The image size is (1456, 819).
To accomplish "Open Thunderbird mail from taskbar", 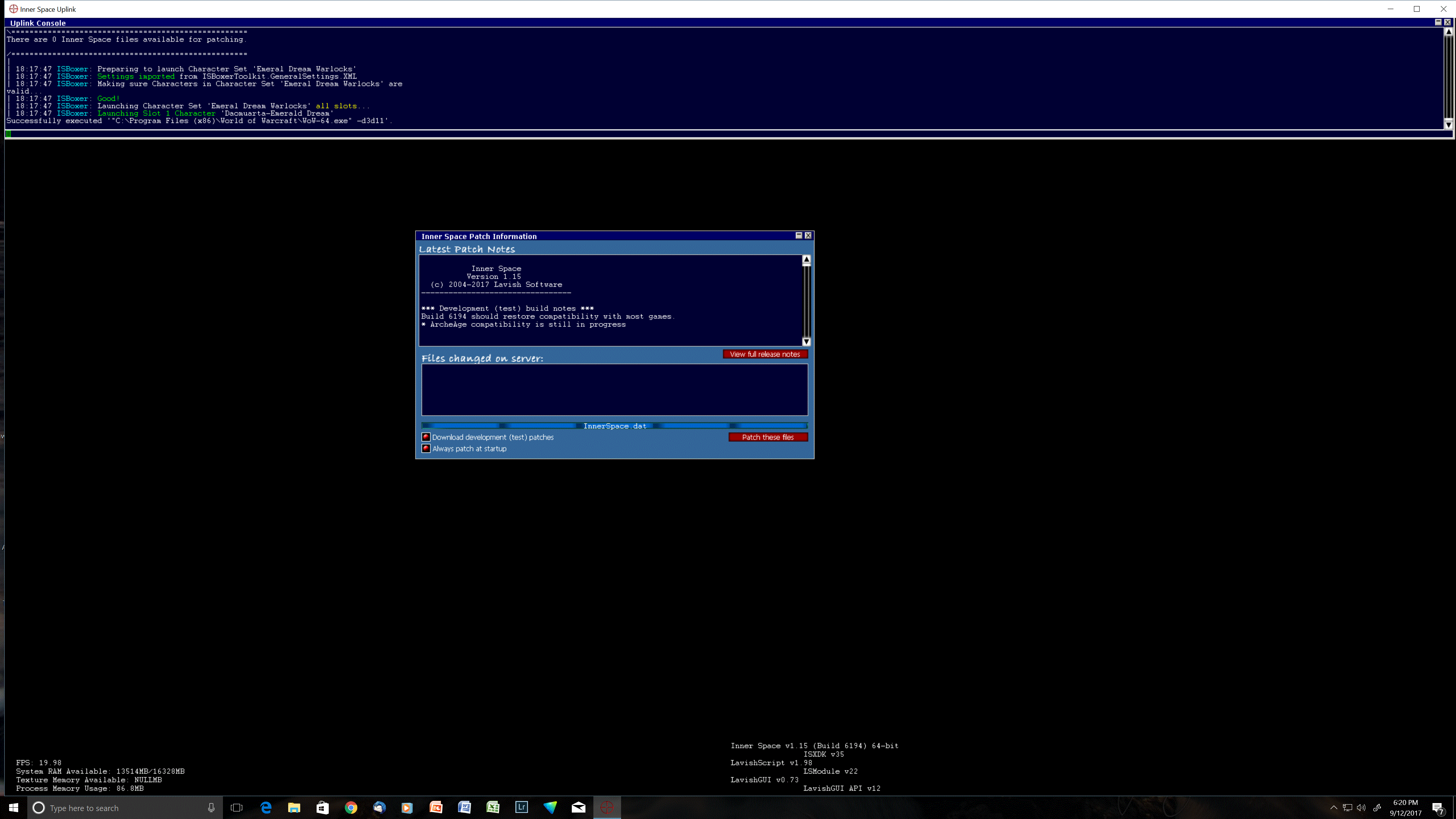I will coord(379,808).
